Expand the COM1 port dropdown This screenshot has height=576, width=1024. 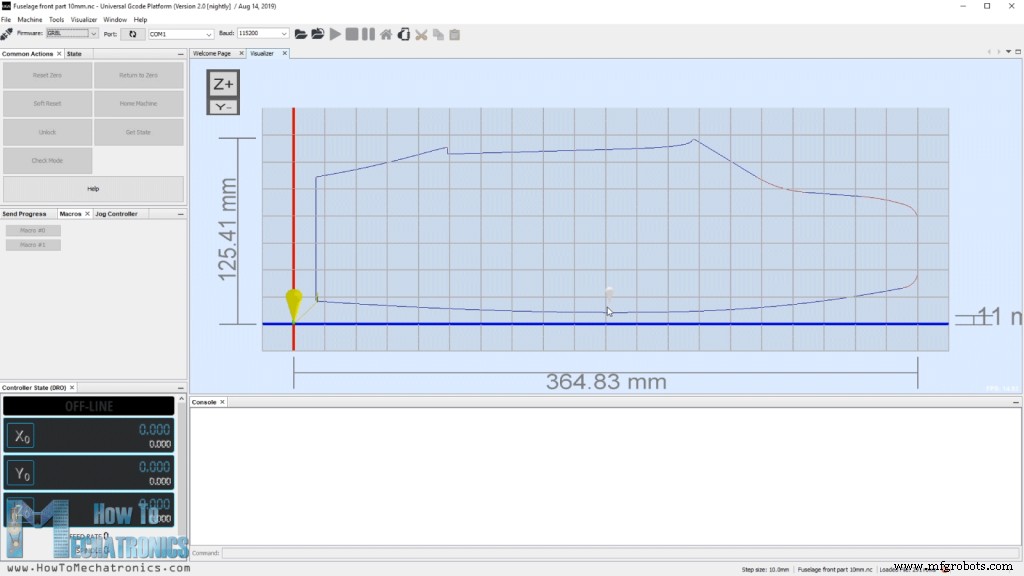(180, 34)
